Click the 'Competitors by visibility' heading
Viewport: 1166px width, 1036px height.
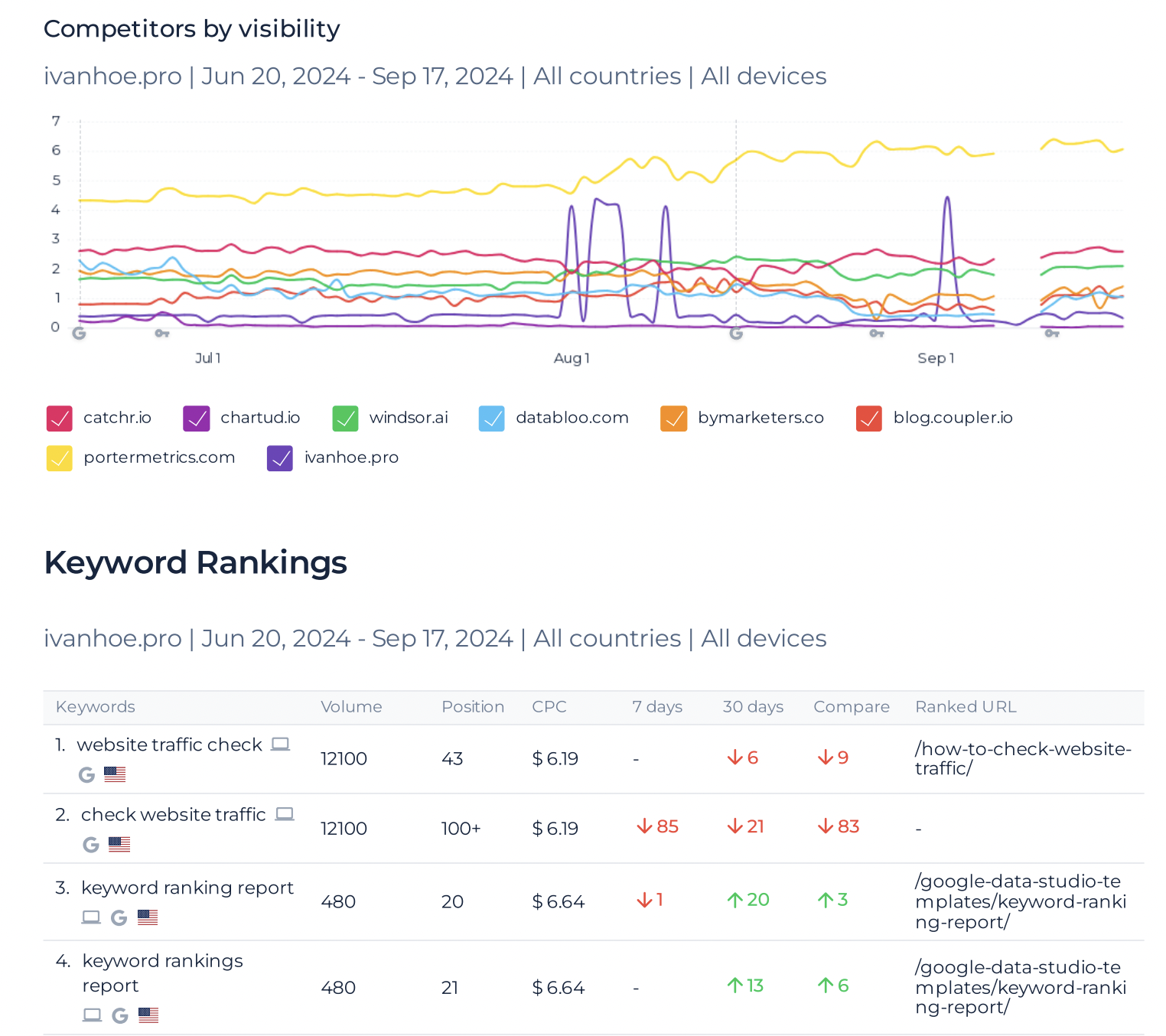(192, 29)
